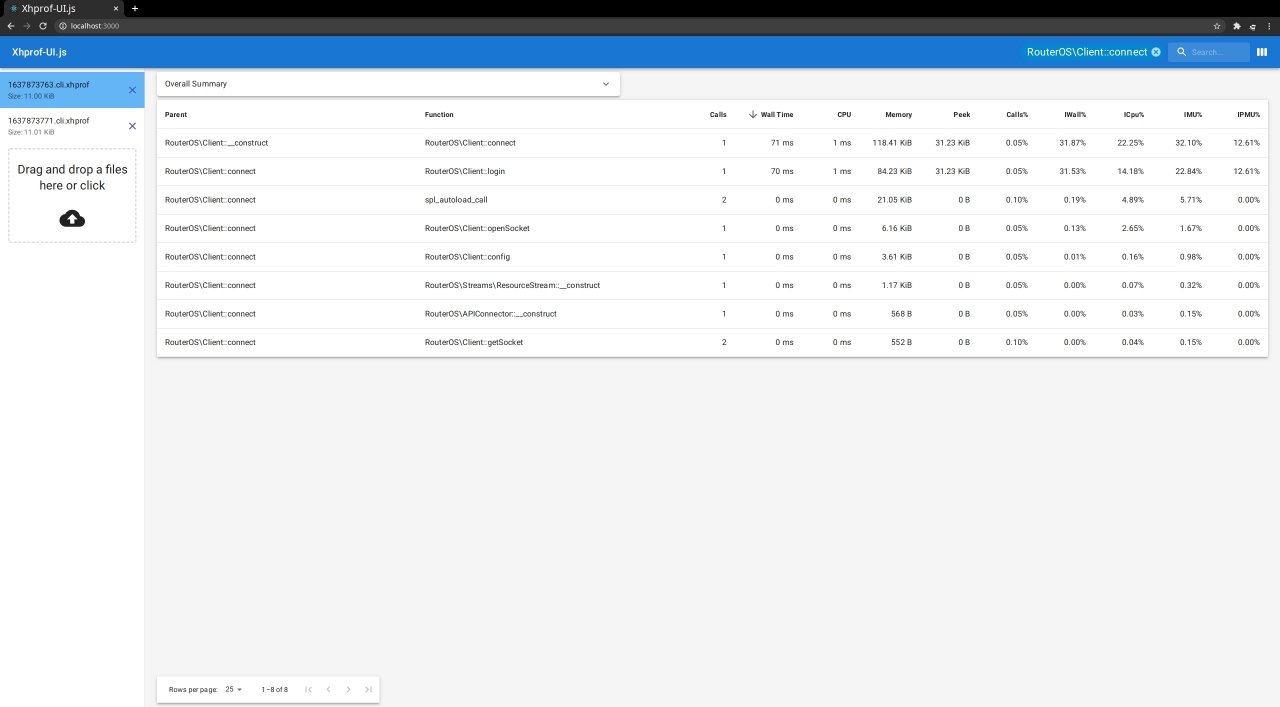The image size is (1280, 707).
Task: Select function RouterOS\APIConnector::__construct
Action: [x=491, y=314]
